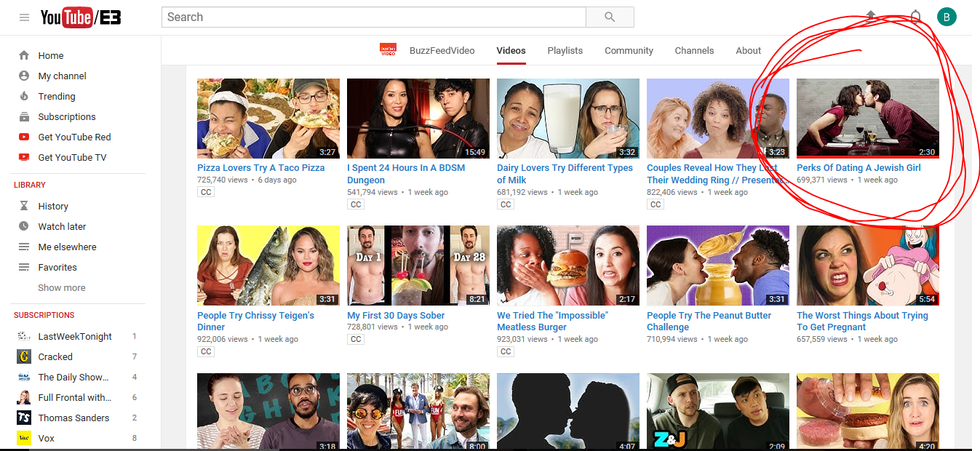Screen dimensions: 980x451
Task: Click the Watch later clock icon
Action: point(24,226)
